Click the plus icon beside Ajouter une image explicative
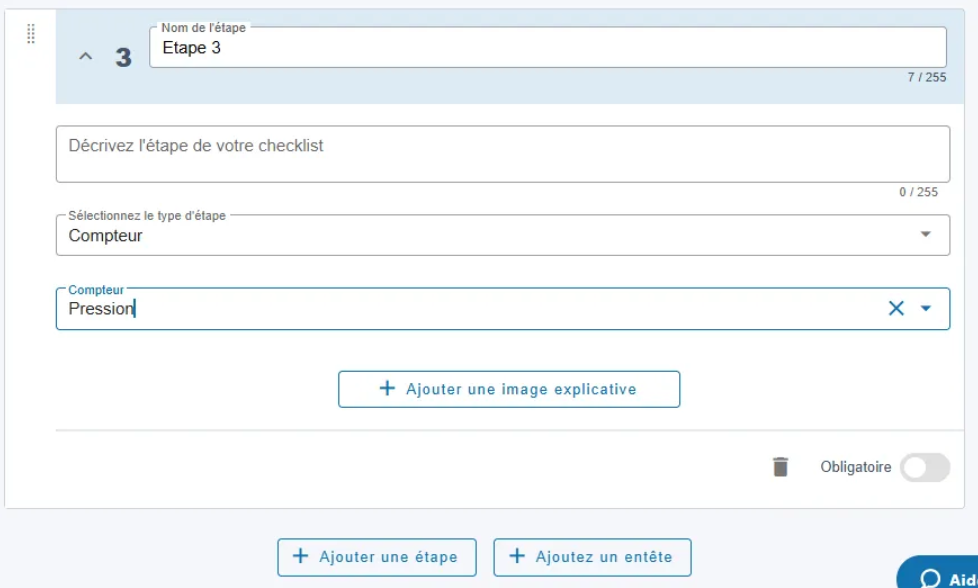978x588 pixels. point(387,388)
